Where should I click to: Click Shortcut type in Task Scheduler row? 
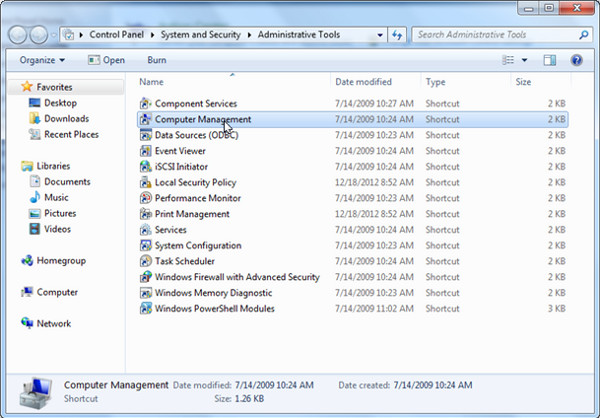[x=442, y=261]
